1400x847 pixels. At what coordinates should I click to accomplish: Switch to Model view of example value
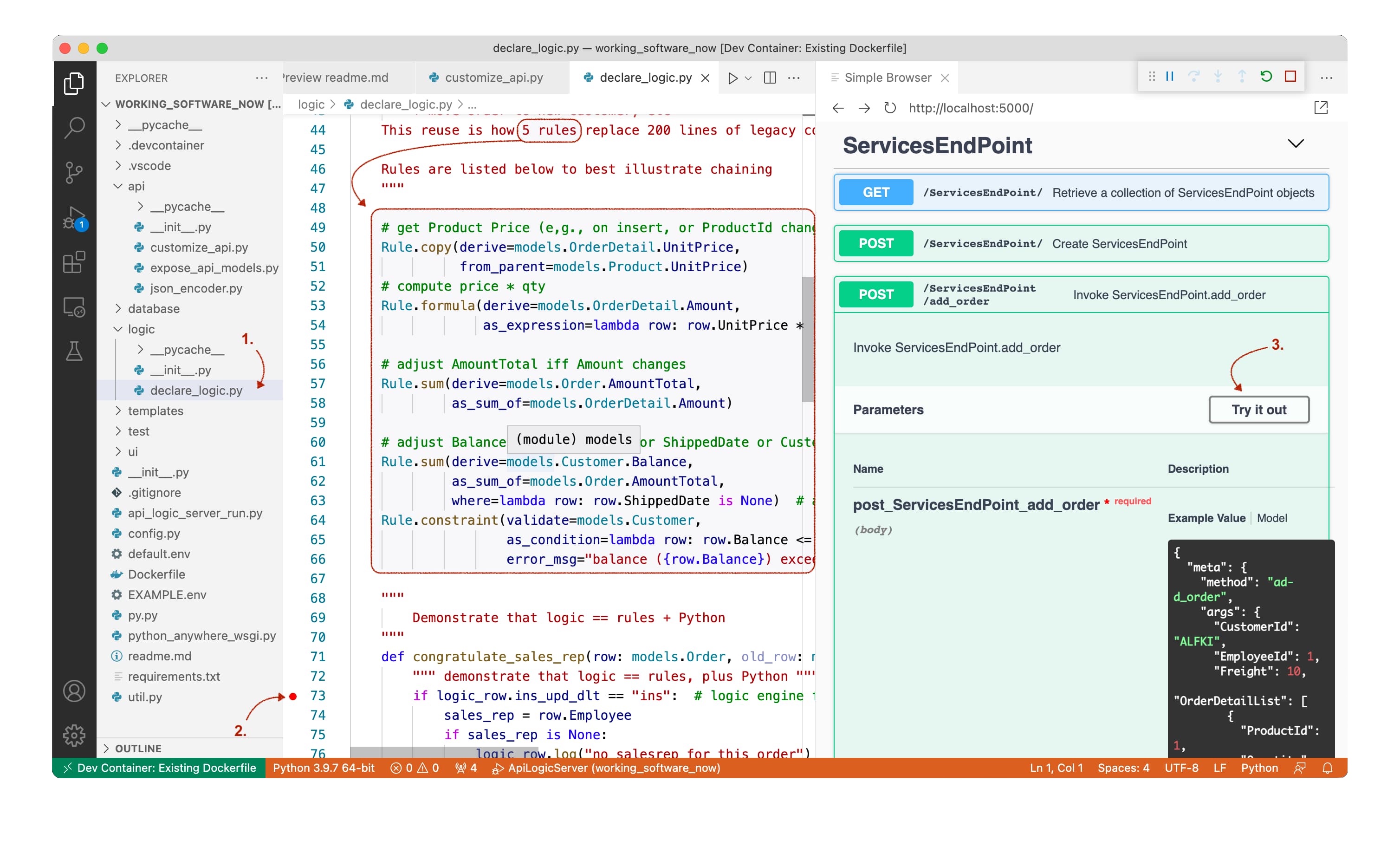point(1271,518)
